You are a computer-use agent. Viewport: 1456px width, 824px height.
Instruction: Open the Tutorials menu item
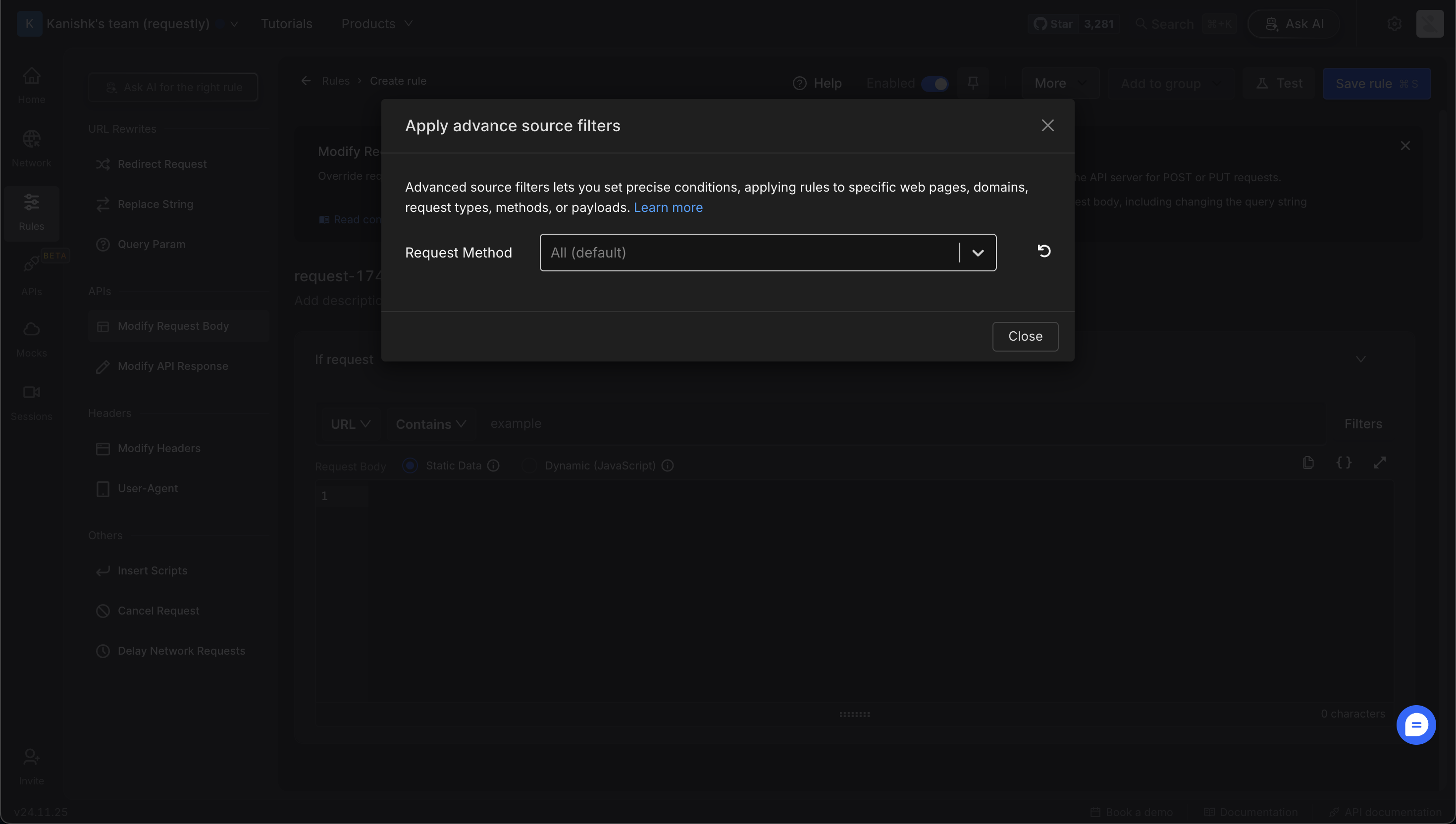(286, 24)
